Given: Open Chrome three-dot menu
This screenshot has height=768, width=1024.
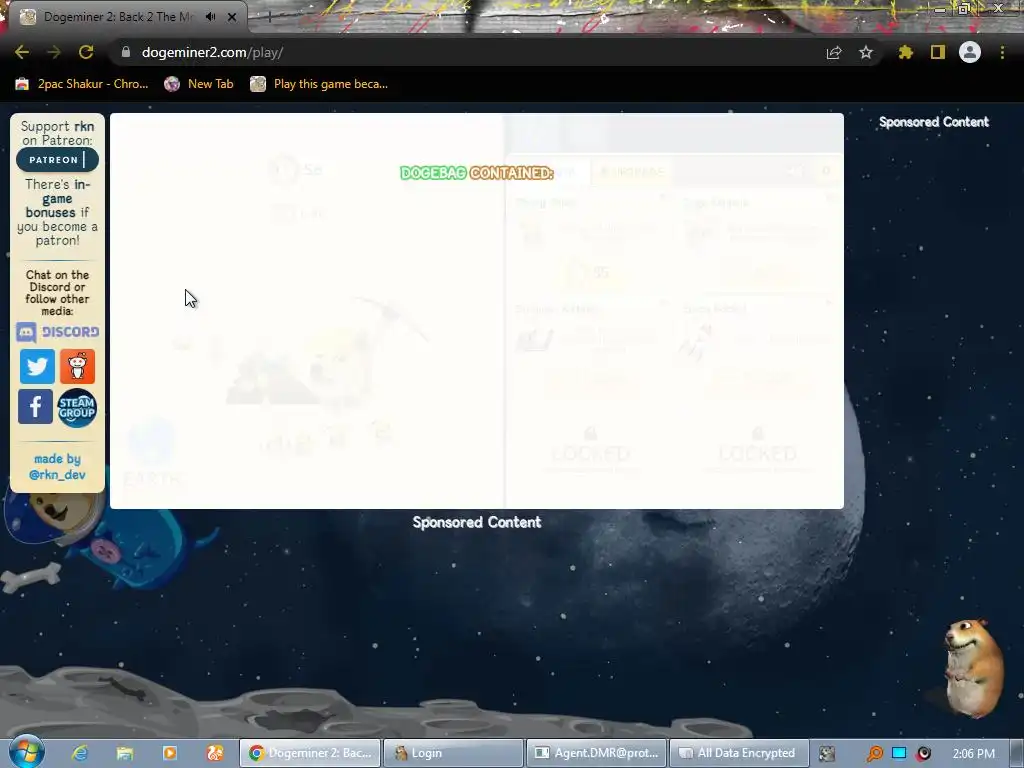Looking at the screenshot, I should point(1002,52).
